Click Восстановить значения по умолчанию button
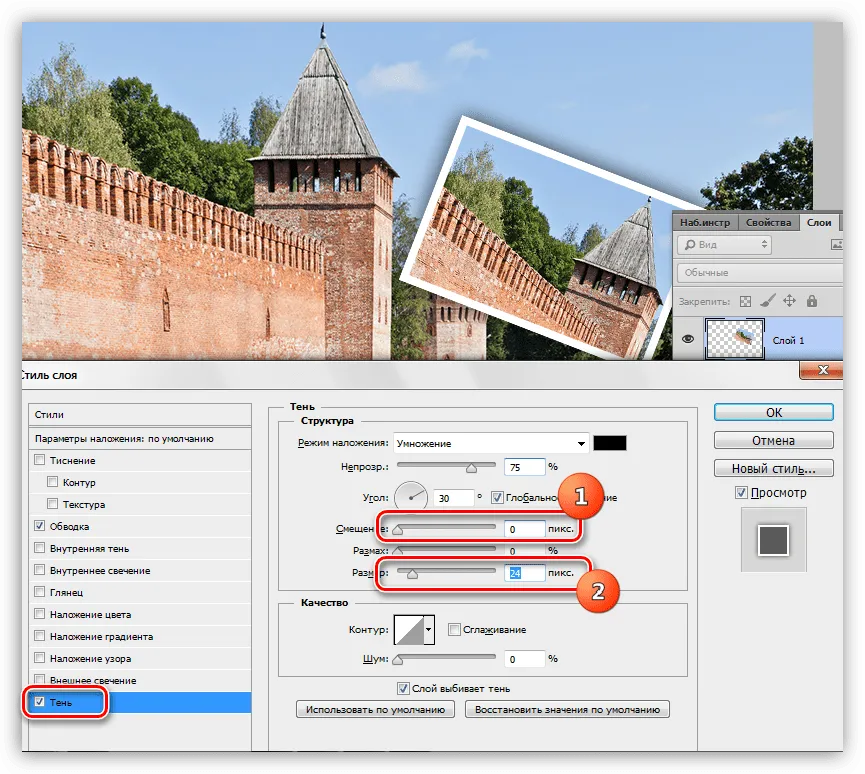865x774 pixels. click(x=567, y=709)
